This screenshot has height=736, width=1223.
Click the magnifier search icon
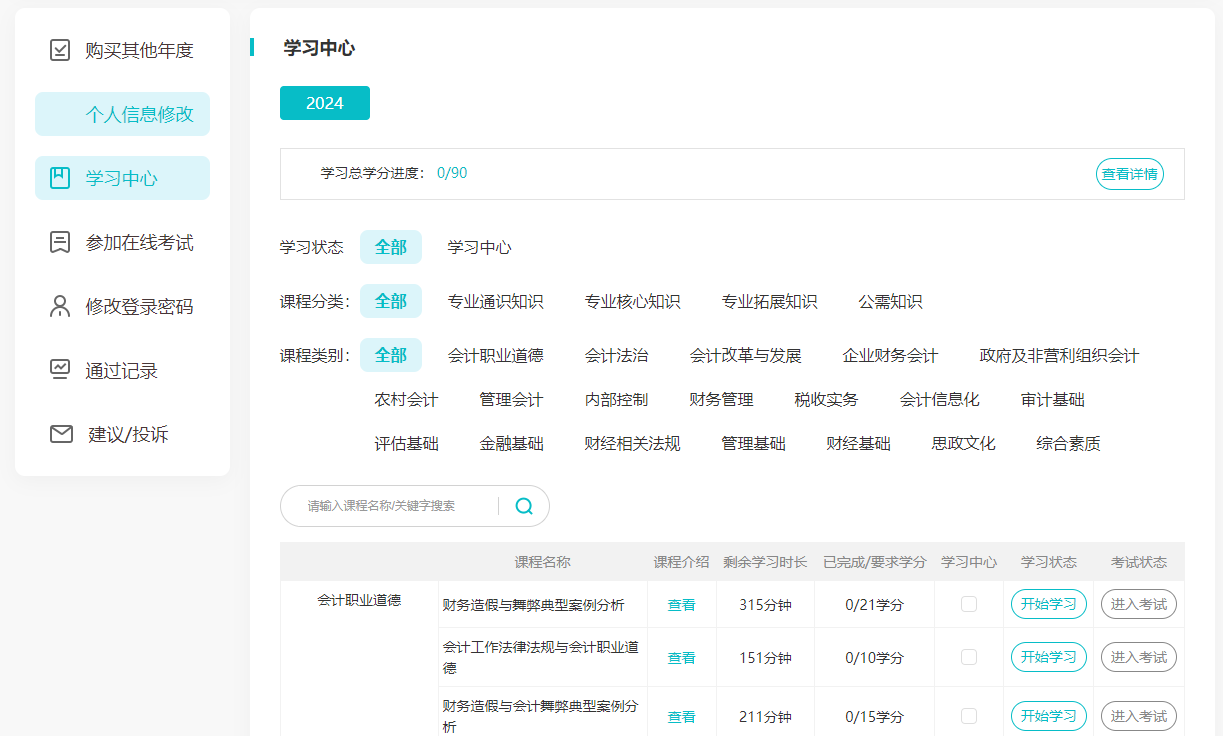524,506
